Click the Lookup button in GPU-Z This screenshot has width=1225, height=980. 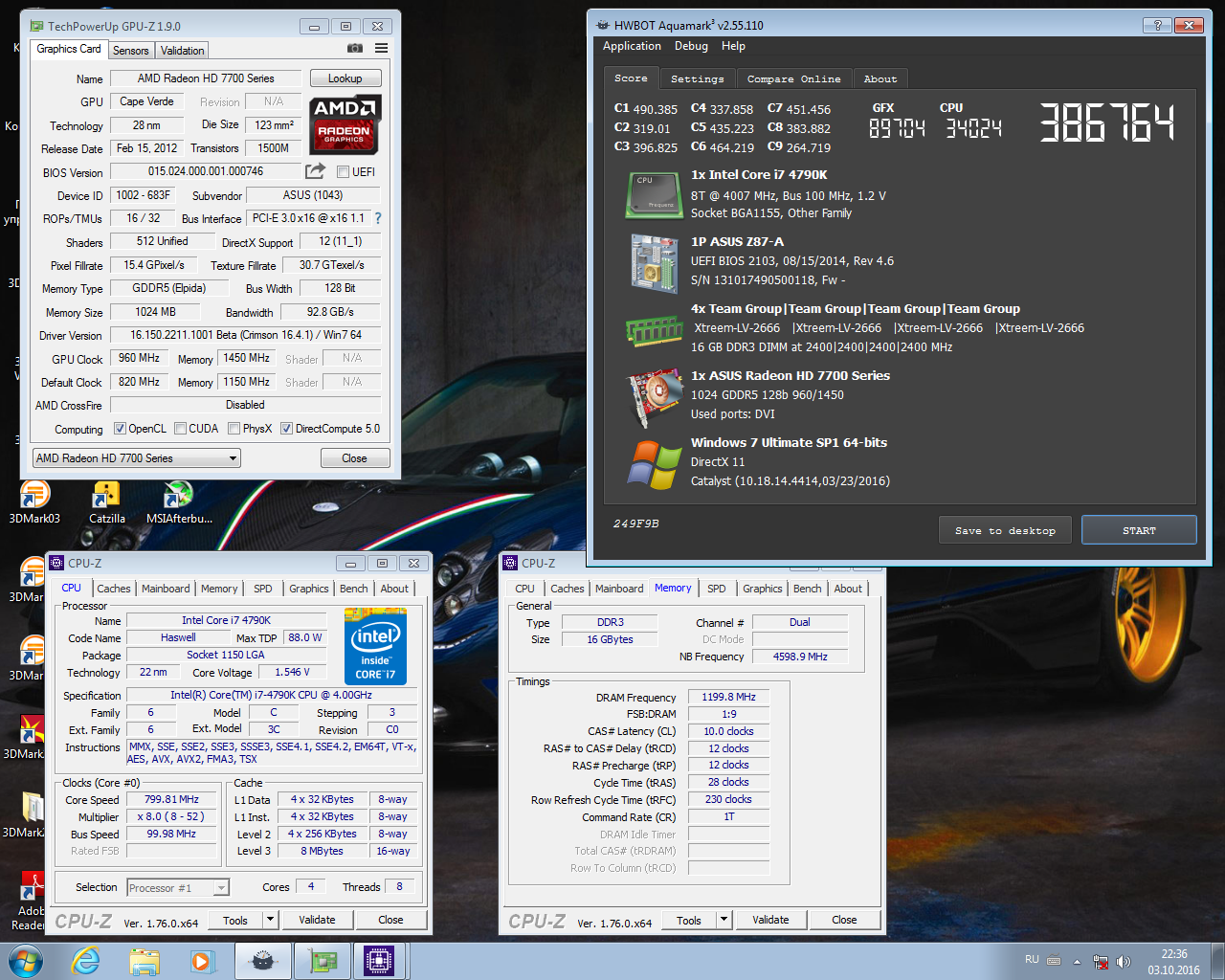click(345, 78)
